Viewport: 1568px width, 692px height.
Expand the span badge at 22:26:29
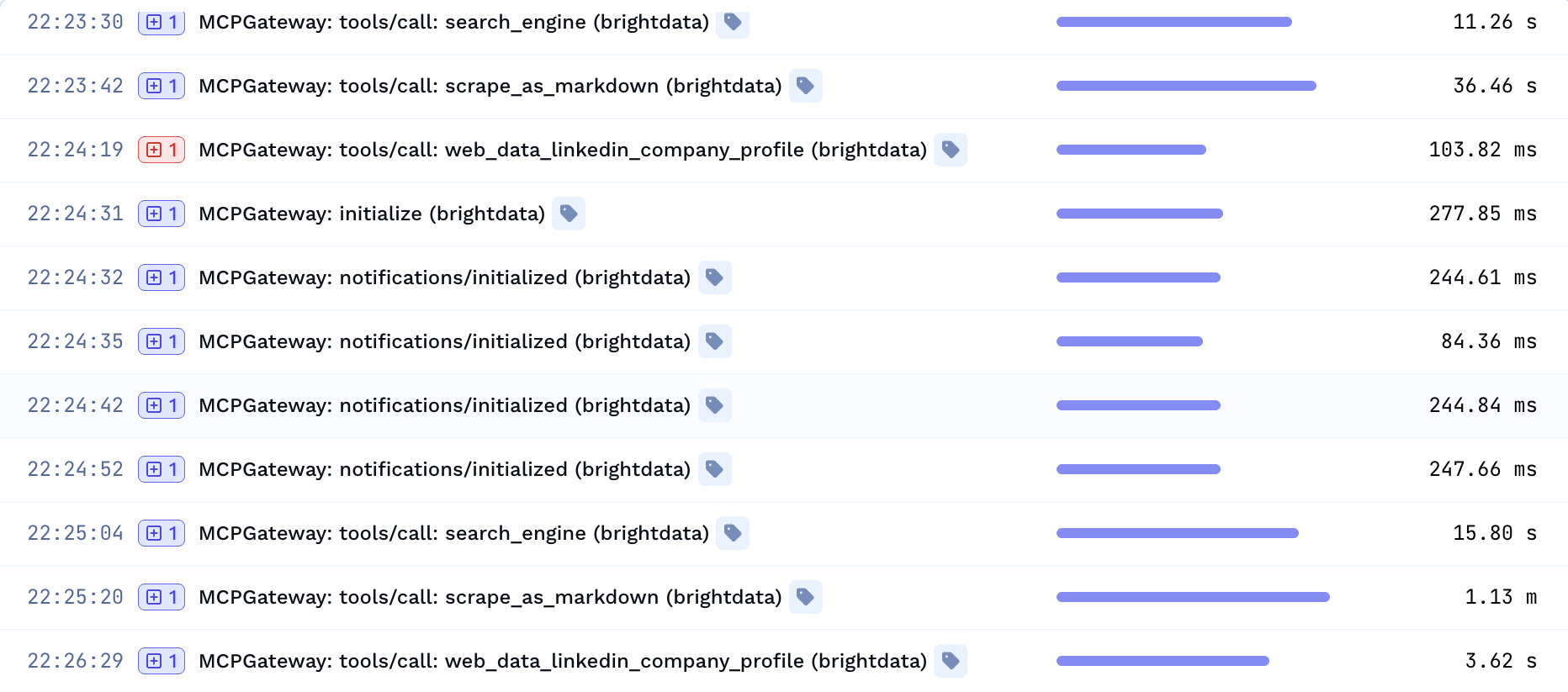coord(162,661)
